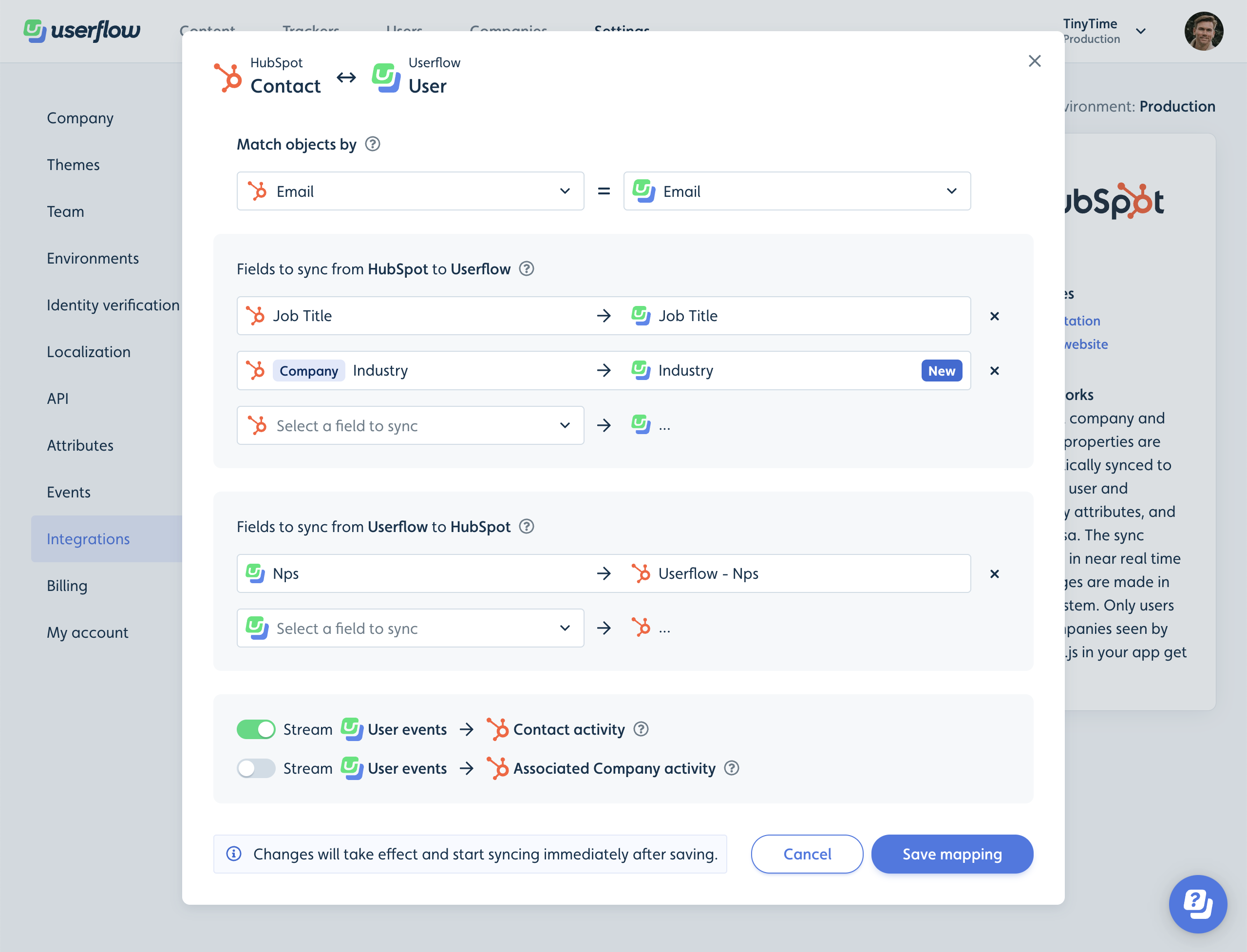
Task: Click the bidirectional arrow between Contact and User
Action: (x=346, y=77)
